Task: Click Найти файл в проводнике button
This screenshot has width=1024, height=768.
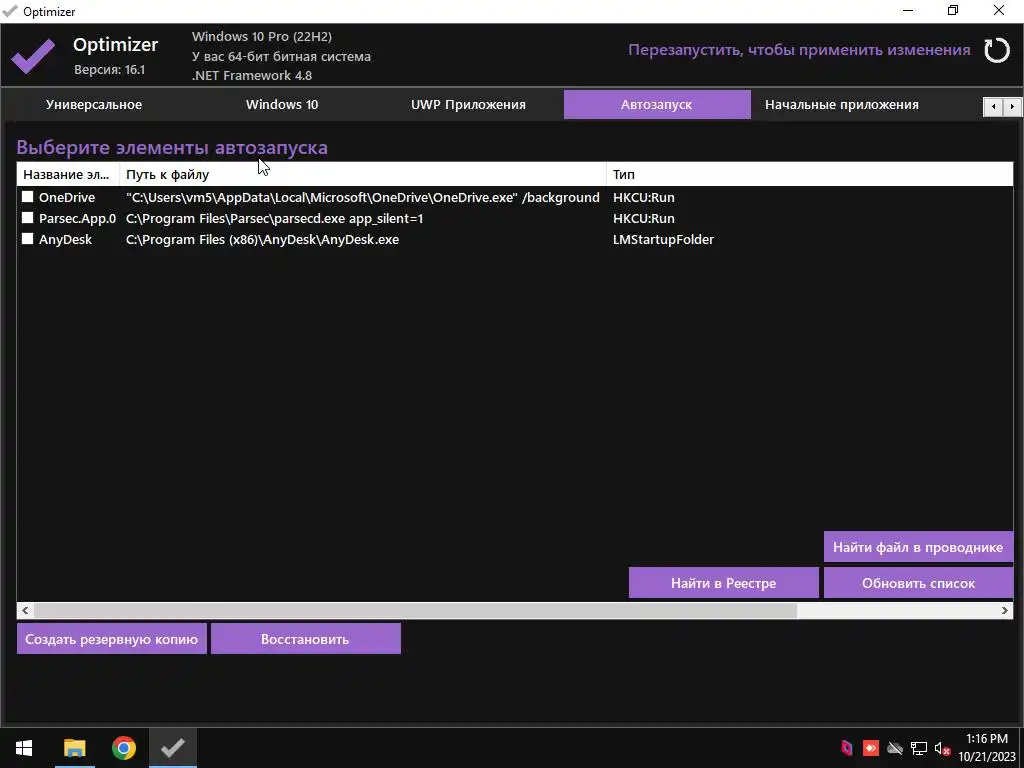Action: [x=918, y=547]
